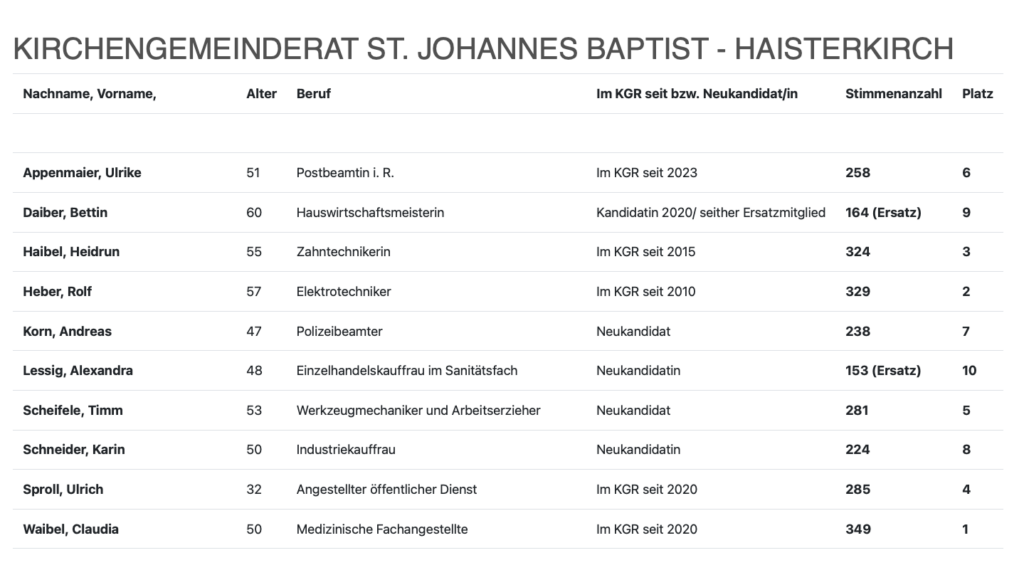Screen dimensions: 1024x575
Task: Click the vote count 349
Action: 858,529
